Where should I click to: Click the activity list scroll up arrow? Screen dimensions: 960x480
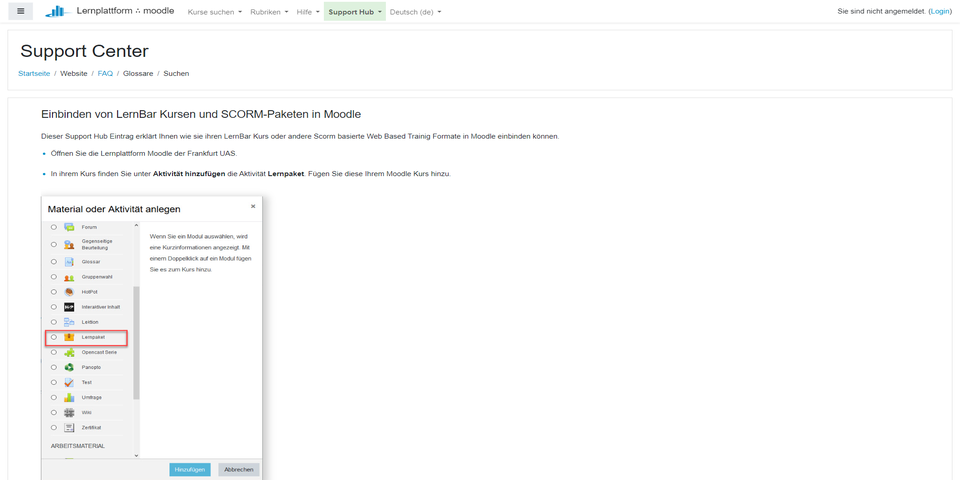[x=136, y=225]
